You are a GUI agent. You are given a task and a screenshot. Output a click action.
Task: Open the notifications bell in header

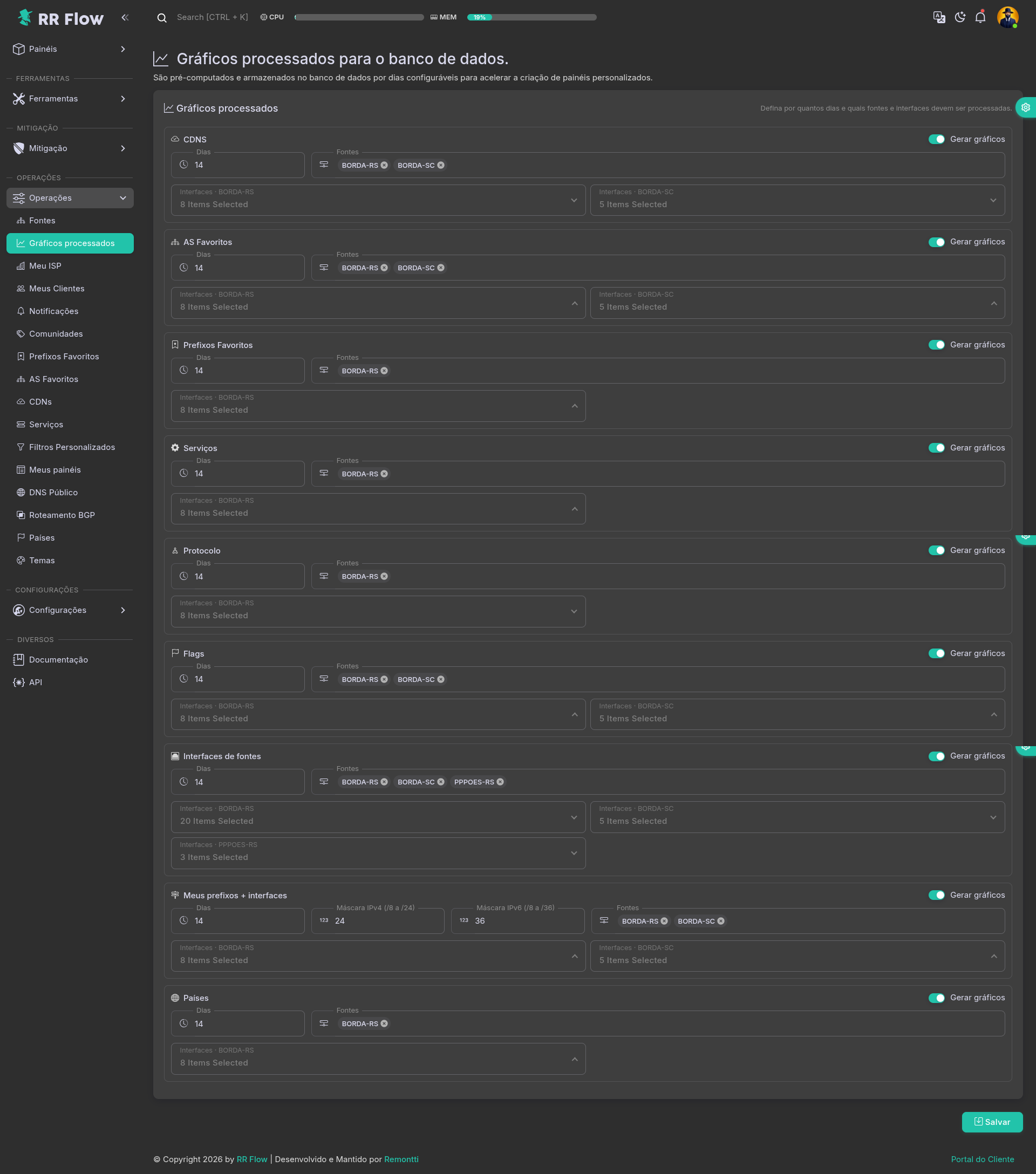click(980, 17)
